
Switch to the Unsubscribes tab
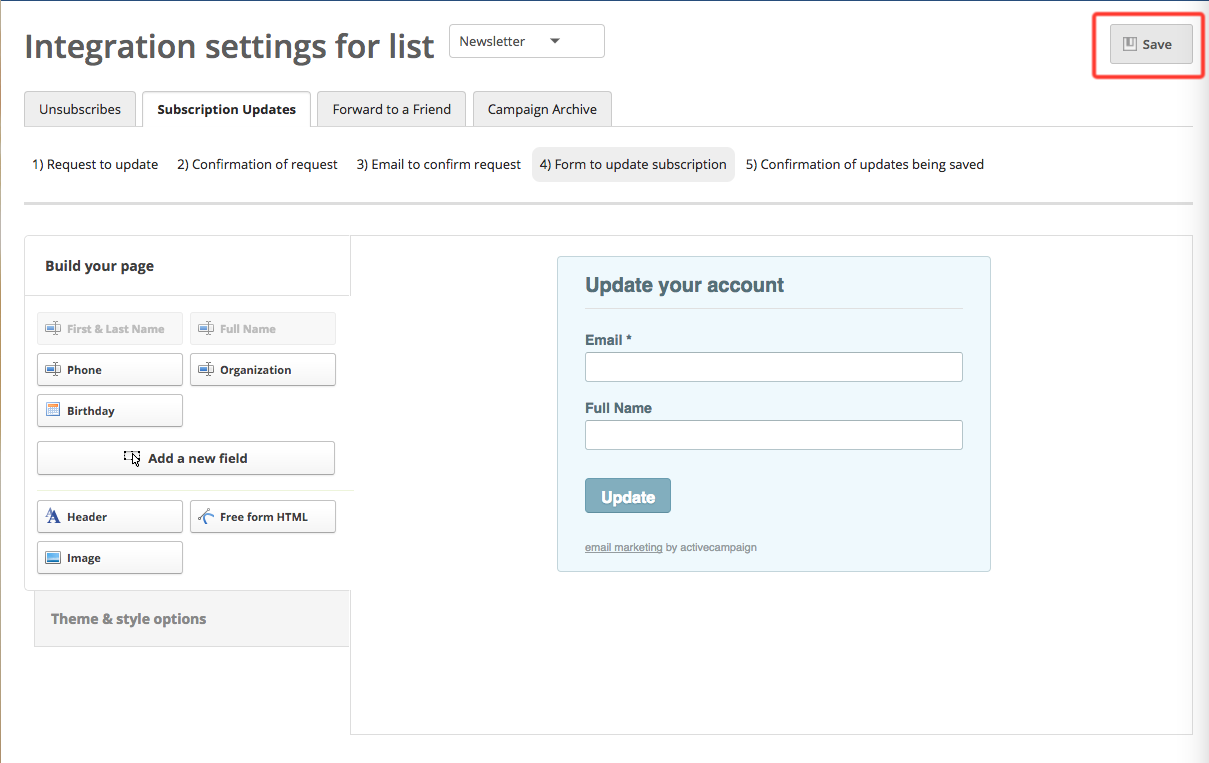pos(79,108)
